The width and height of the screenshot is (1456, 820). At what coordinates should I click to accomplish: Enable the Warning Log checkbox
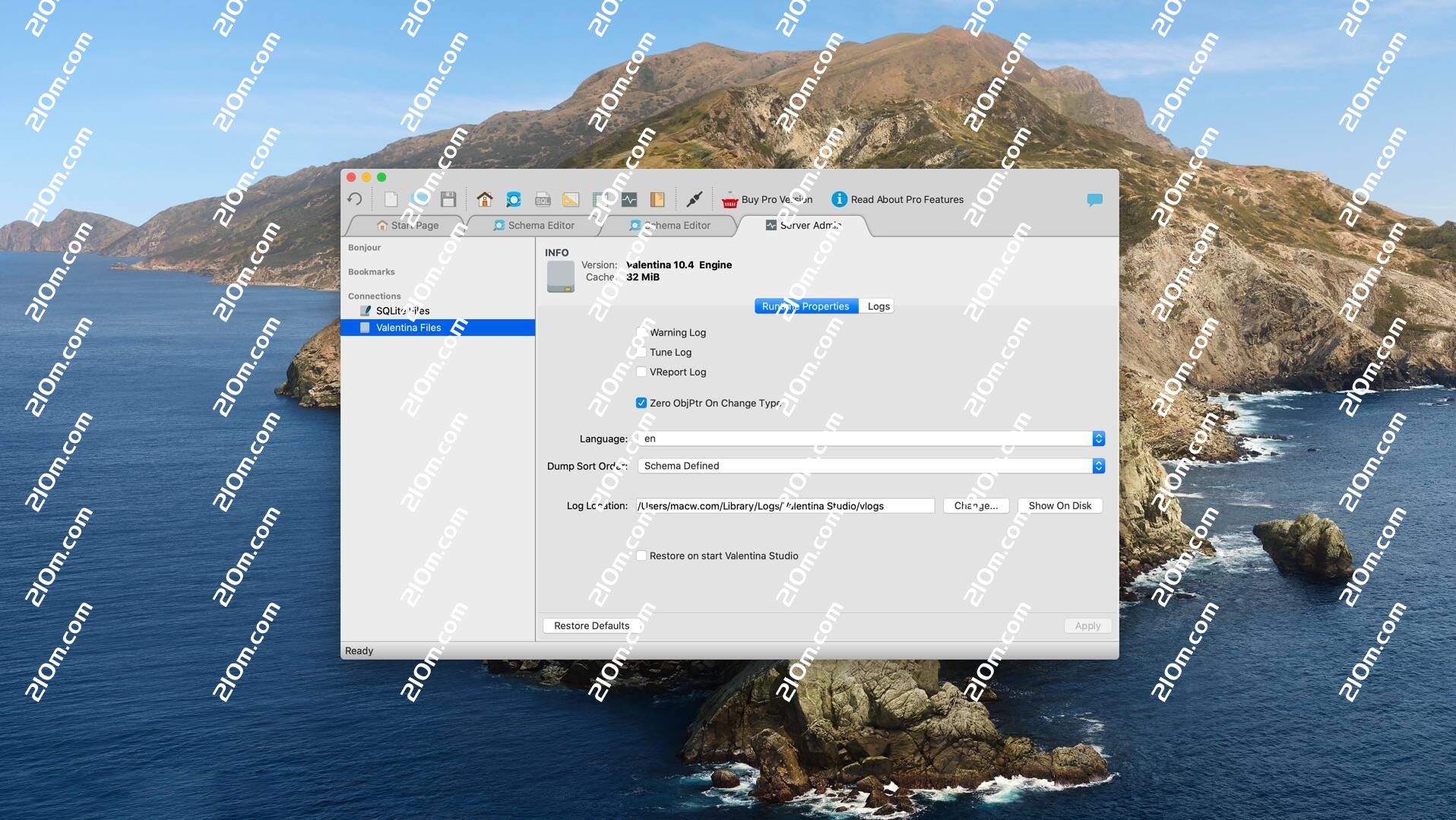641,332
